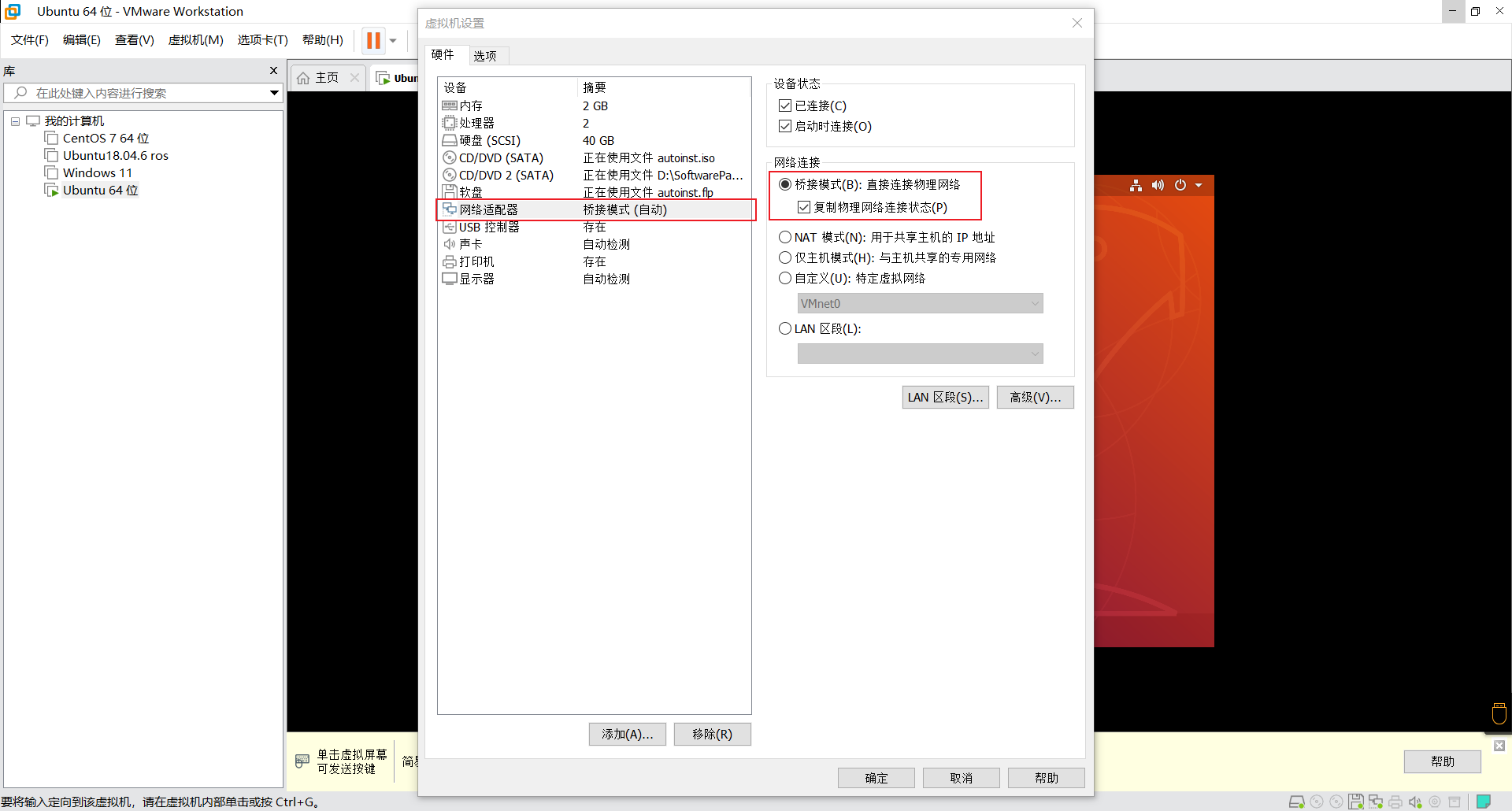Image resolution: width=1512 pixels, height=811 pixels.
Task: Close the 主页 tab
Action: (354, 77)
